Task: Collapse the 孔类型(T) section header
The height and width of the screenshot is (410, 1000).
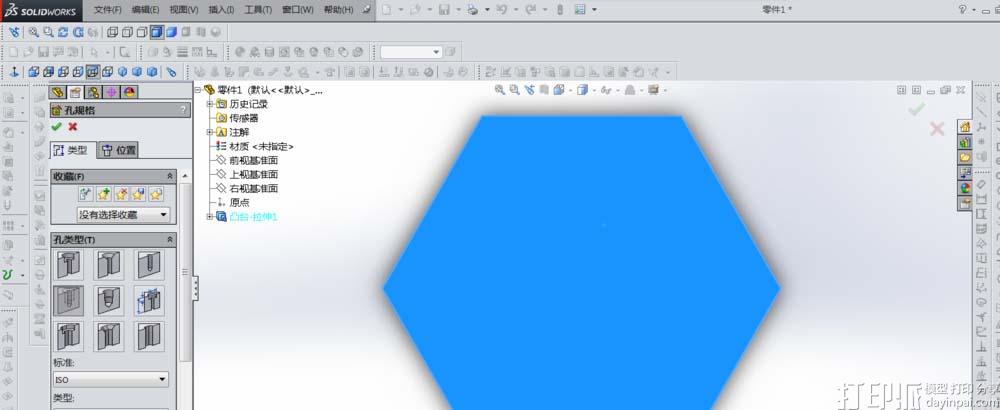Action: (169, 240)
